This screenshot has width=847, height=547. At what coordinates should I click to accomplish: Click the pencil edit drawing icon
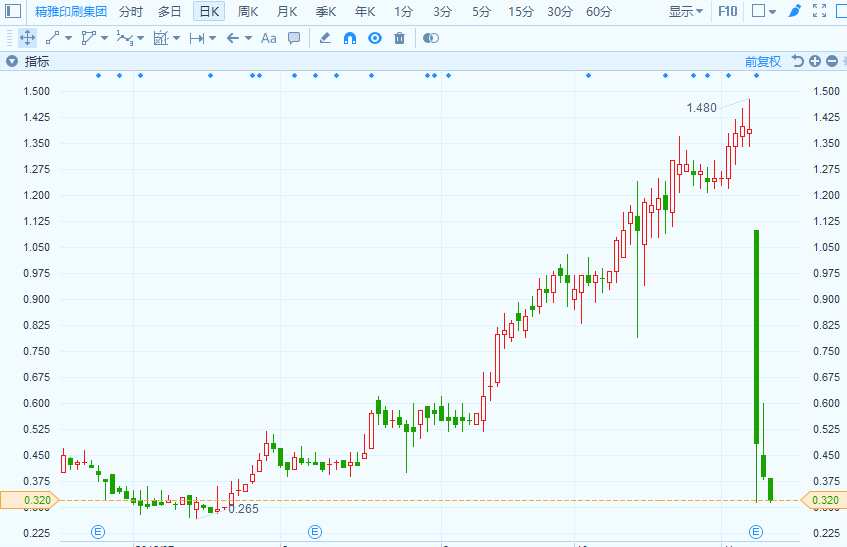click(325, 38)
